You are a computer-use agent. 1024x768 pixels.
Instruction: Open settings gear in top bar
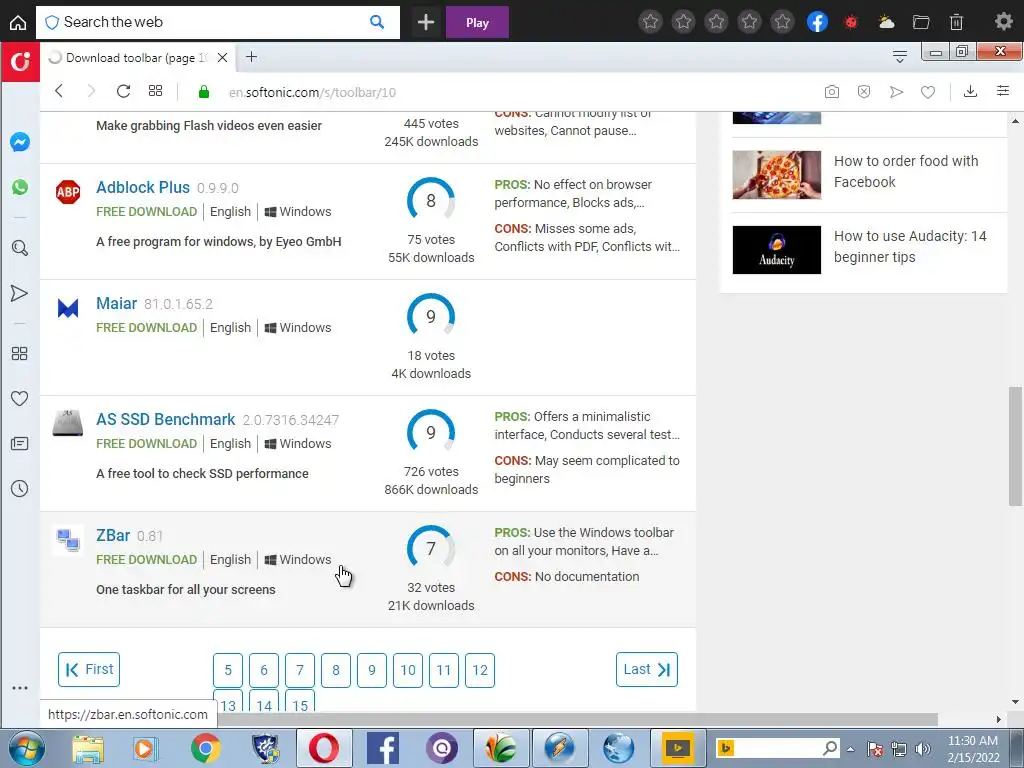tap(1004, 22)
